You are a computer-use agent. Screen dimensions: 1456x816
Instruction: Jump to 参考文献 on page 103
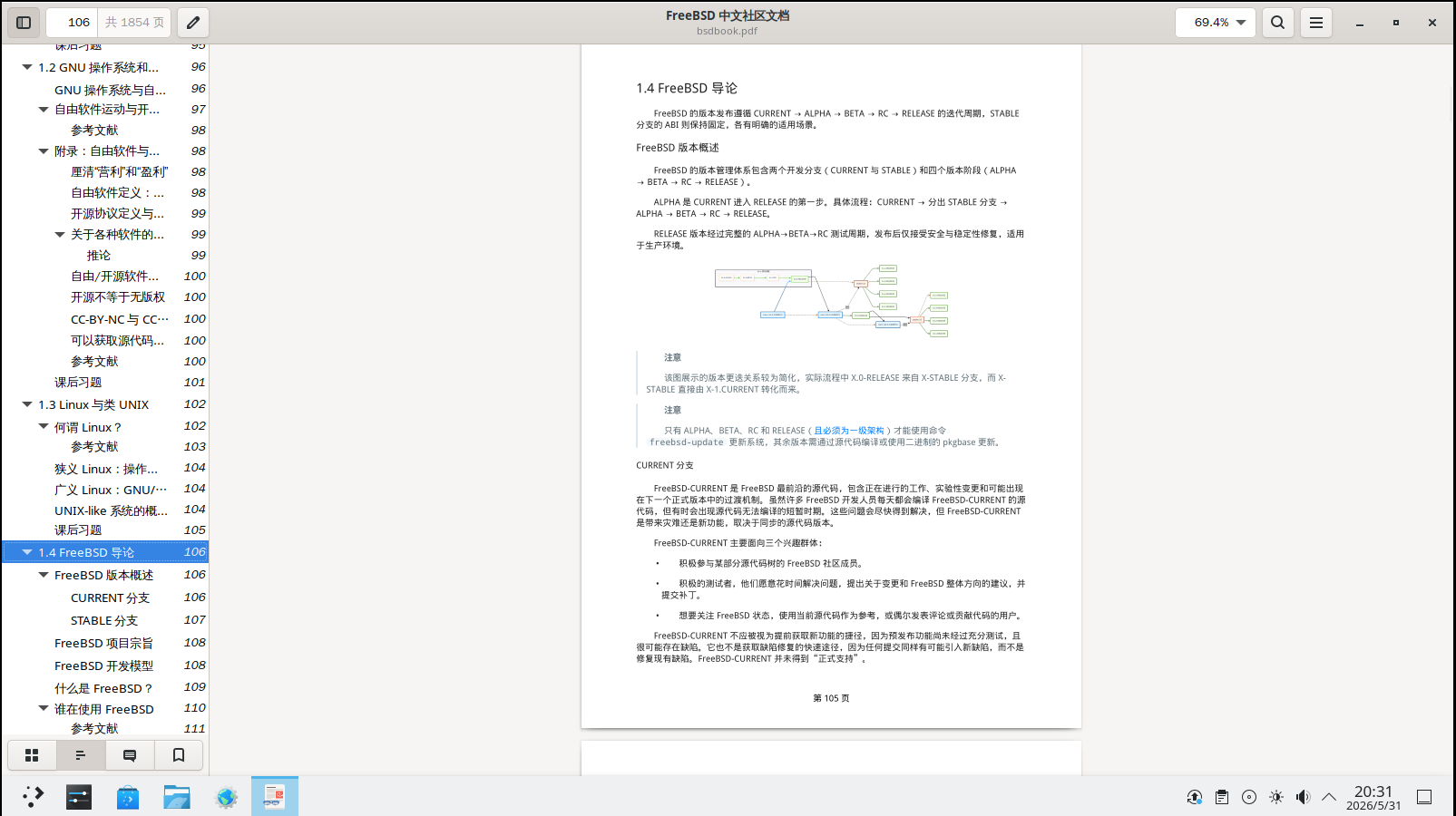point(94,447)
